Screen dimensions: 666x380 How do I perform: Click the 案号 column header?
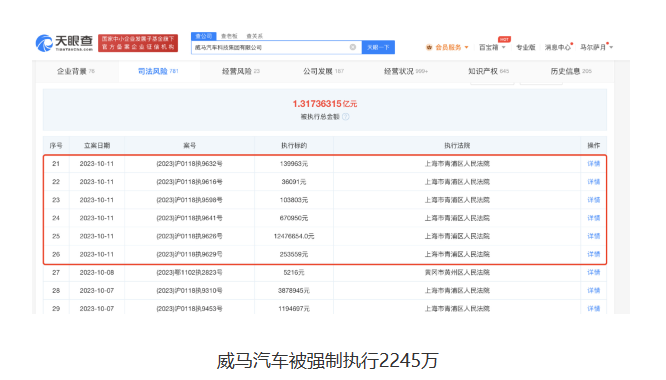189,146
